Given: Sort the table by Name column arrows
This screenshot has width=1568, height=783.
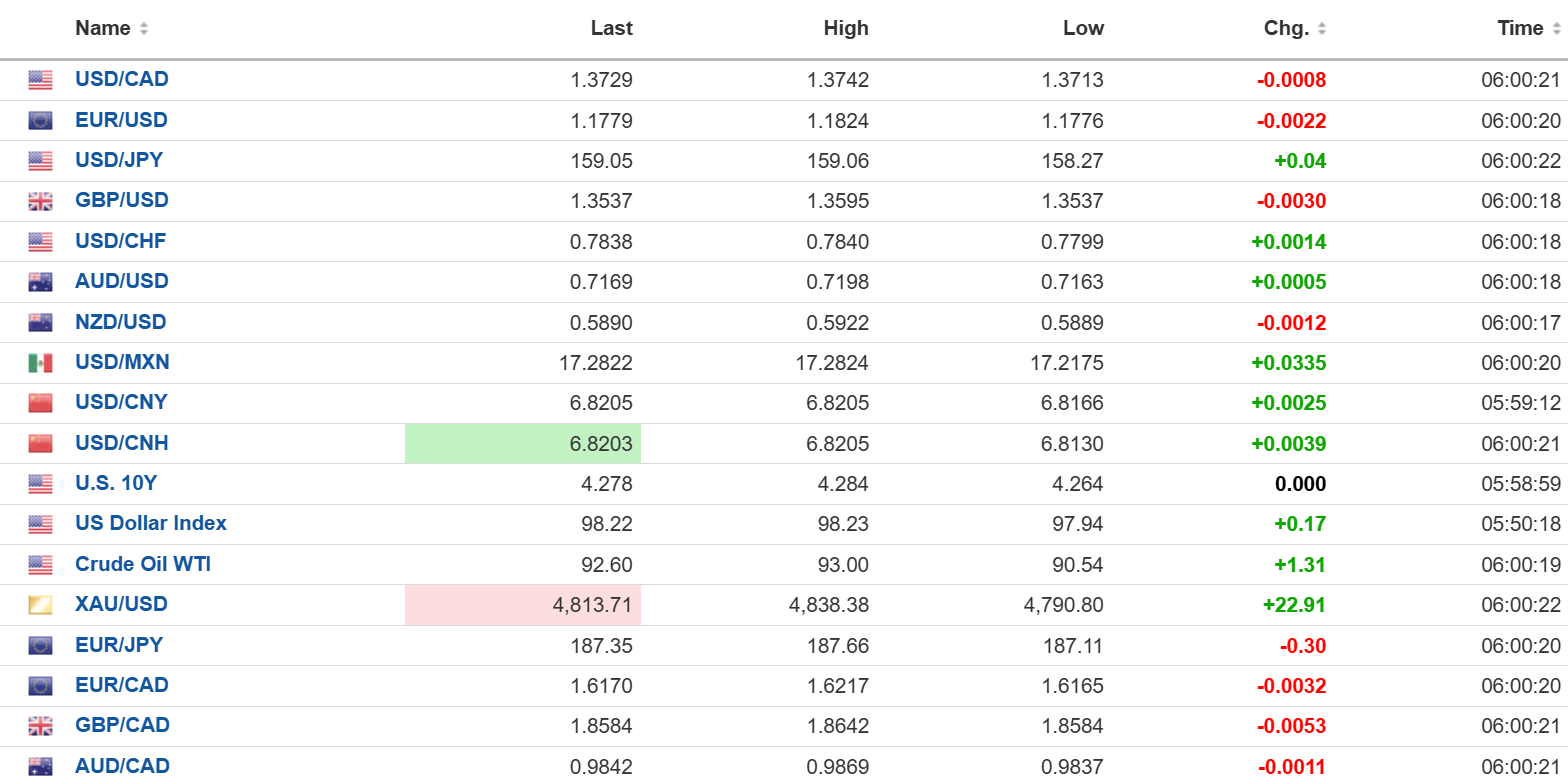Looking at the screenshot, I should click(x=144, y=29).
